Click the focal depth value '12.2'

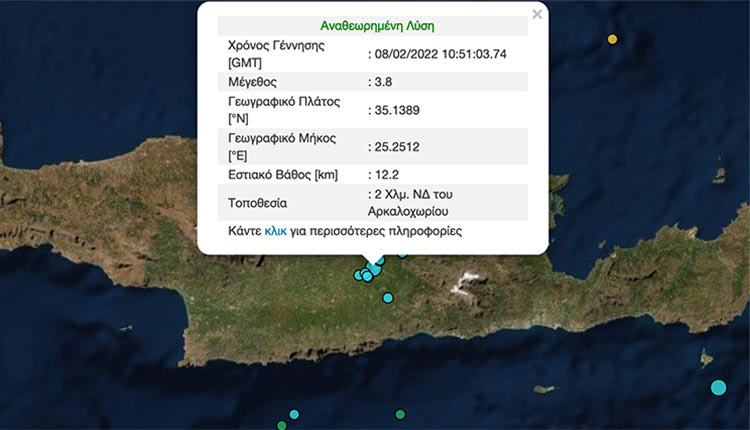pos(386,175)
